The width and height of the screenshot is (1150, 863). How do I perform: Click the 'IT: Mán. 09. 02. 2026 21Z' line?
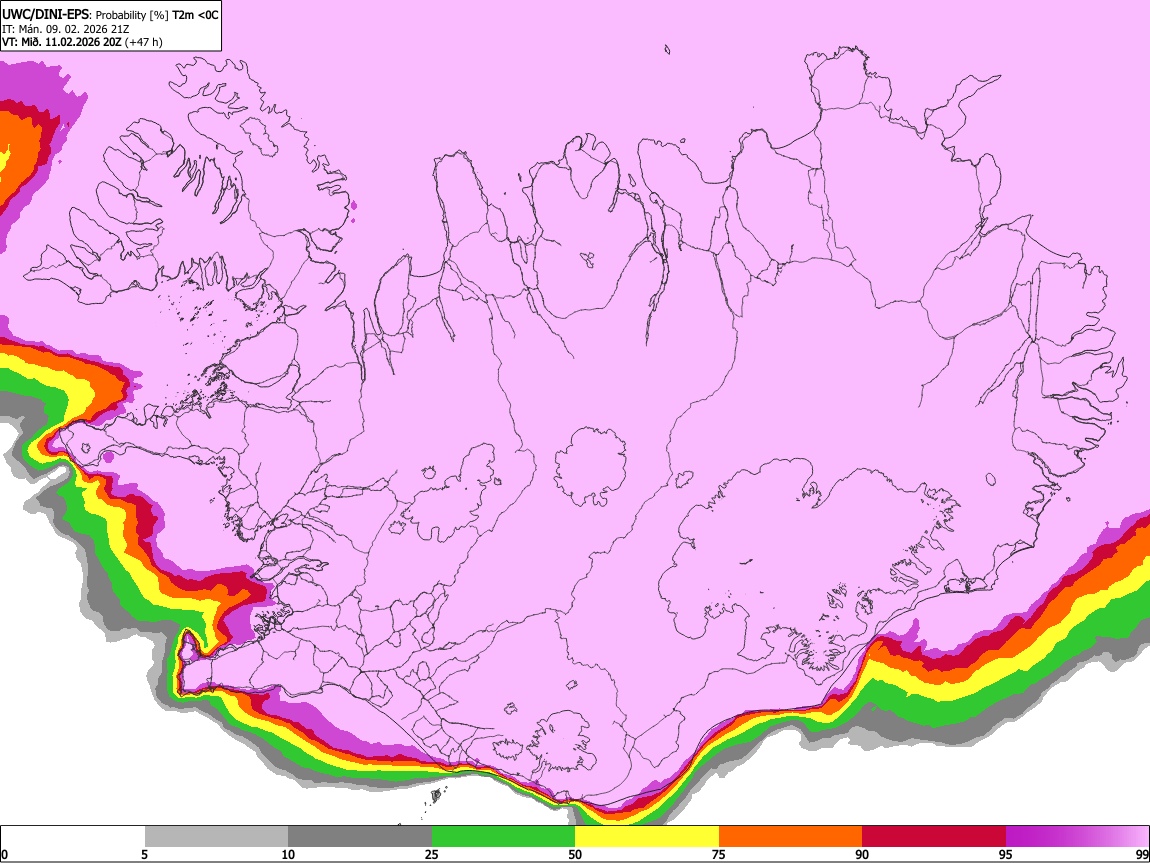pos(67,29)
